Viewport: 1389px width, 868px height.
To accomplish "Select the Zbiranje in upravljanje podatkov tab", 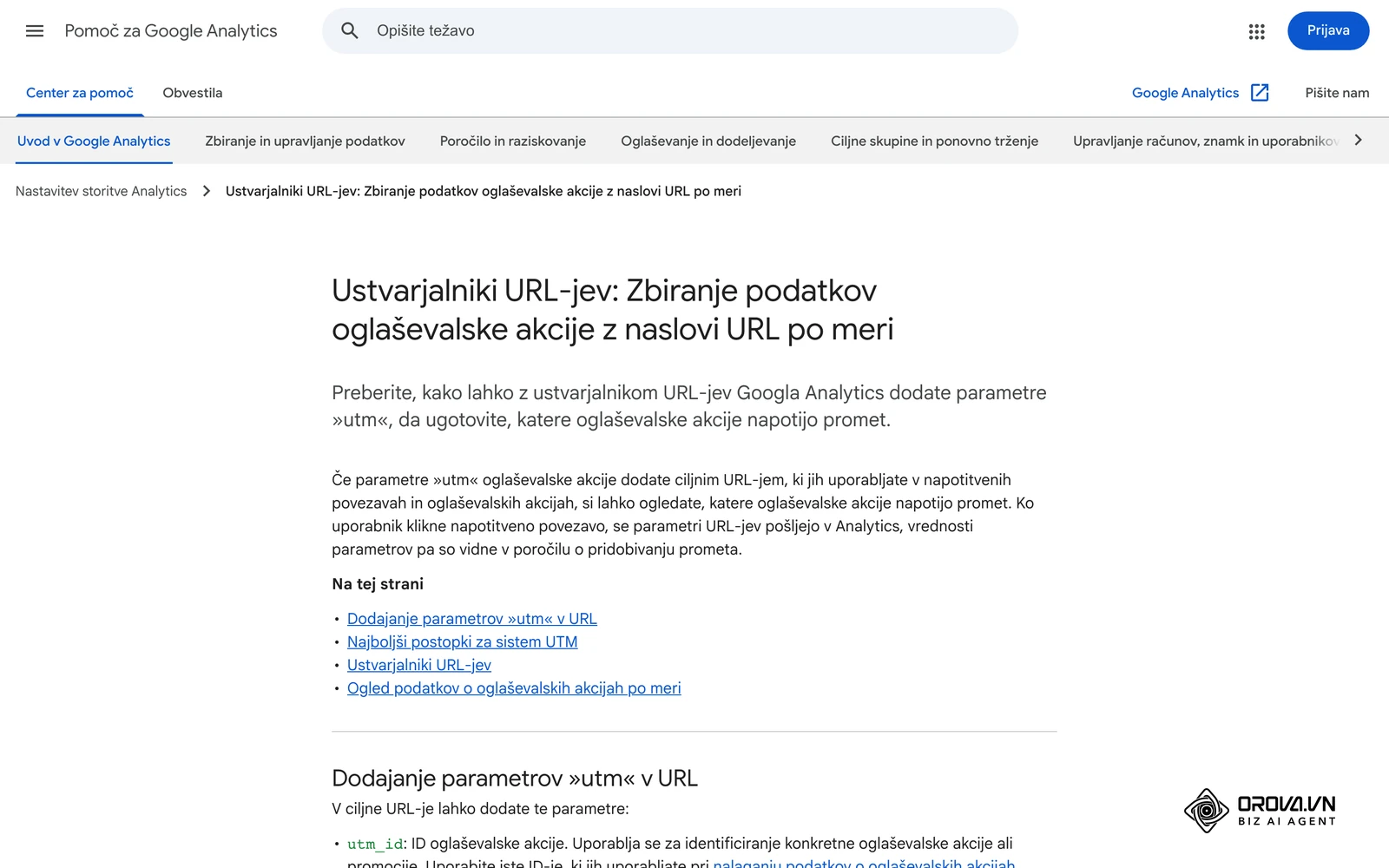I will coord(305,141).
